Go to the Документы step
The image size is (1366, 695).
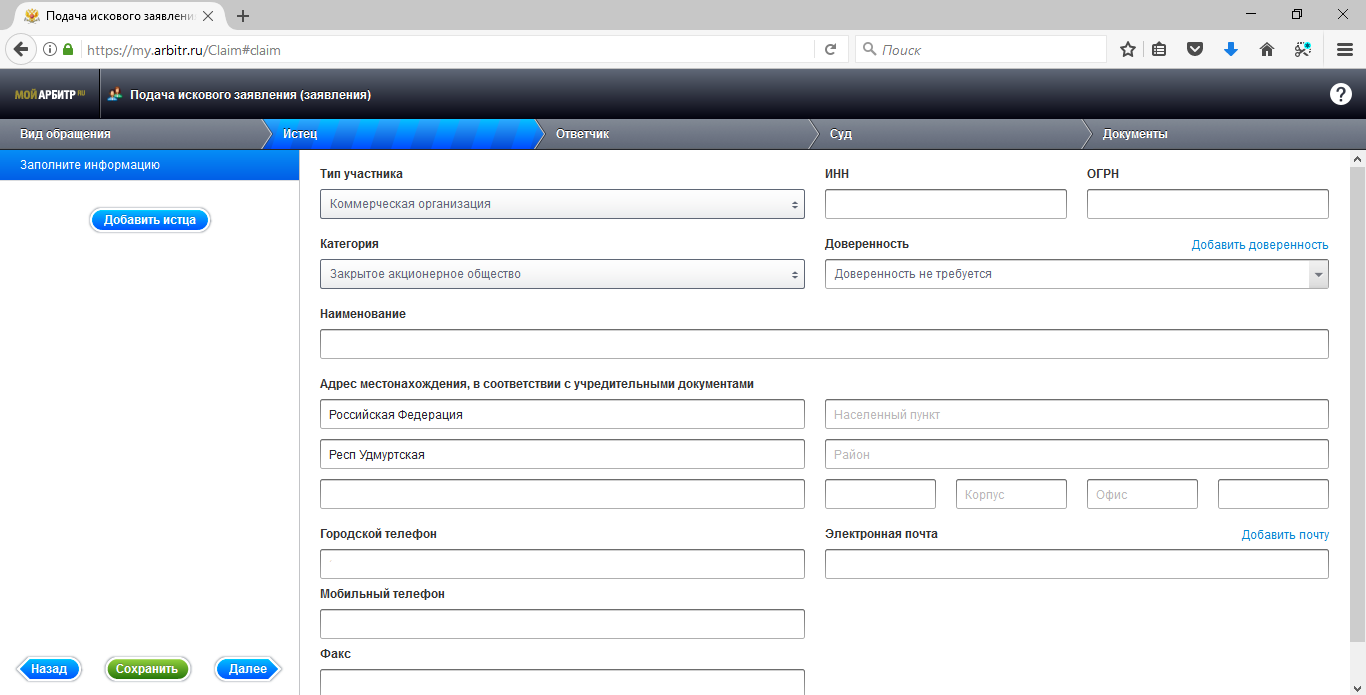pos(1134,134)
